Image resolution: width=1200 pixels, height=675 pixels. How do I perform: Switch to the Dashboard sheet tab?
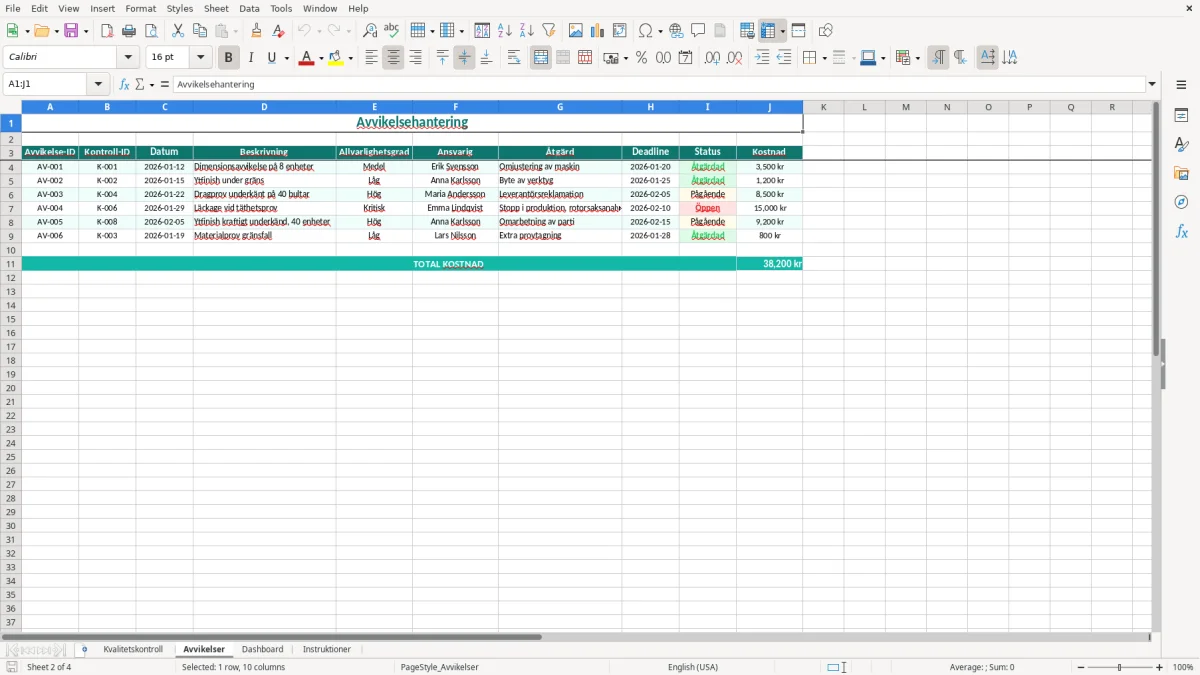coord(262,650)
